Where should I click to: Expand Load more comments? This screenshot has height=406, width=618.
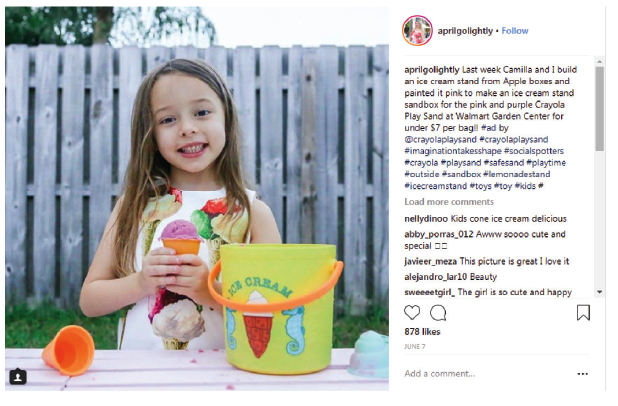[449, 202]
